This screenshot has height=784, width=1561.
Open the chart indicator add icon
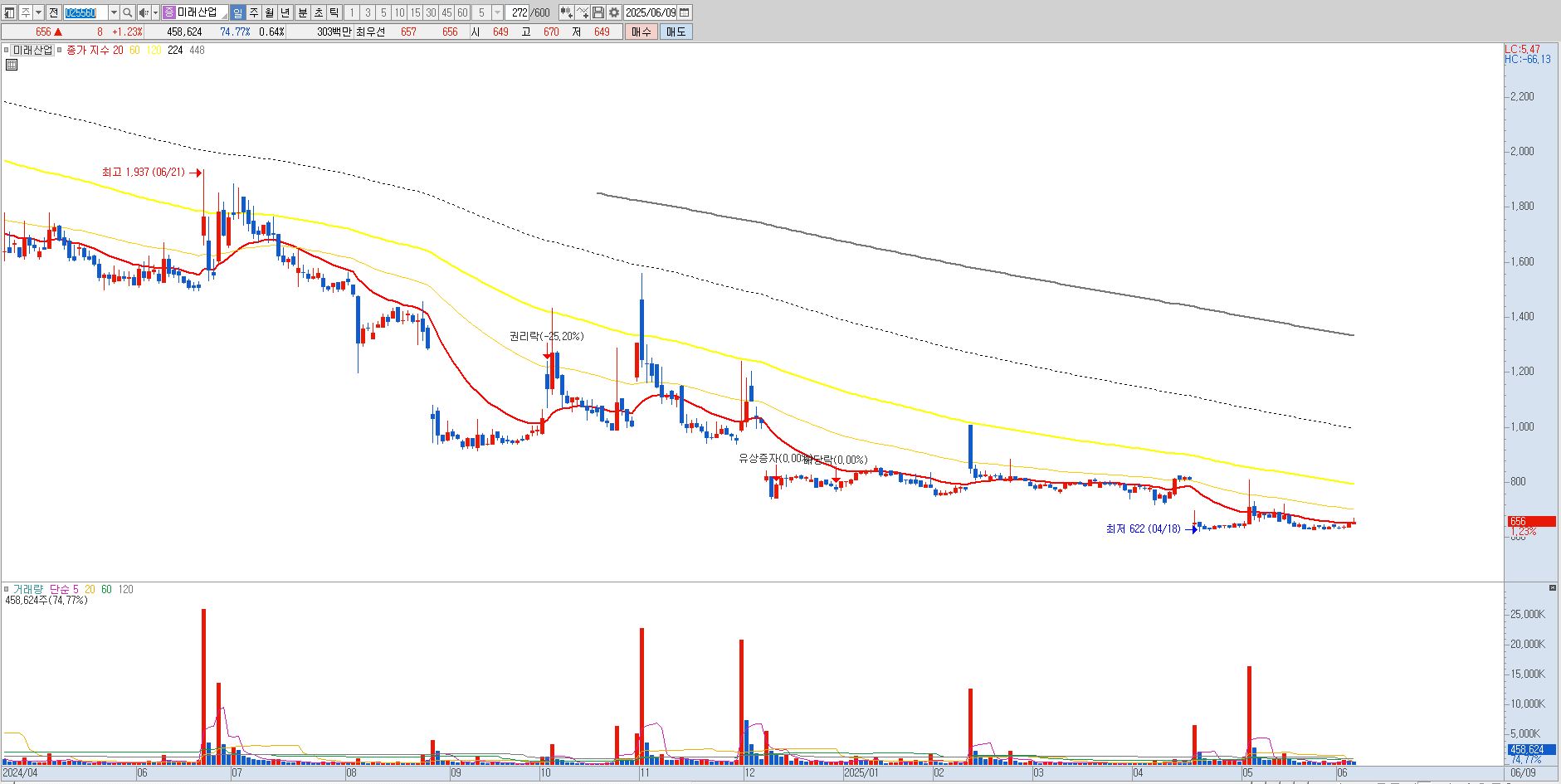tap(567, 12)
